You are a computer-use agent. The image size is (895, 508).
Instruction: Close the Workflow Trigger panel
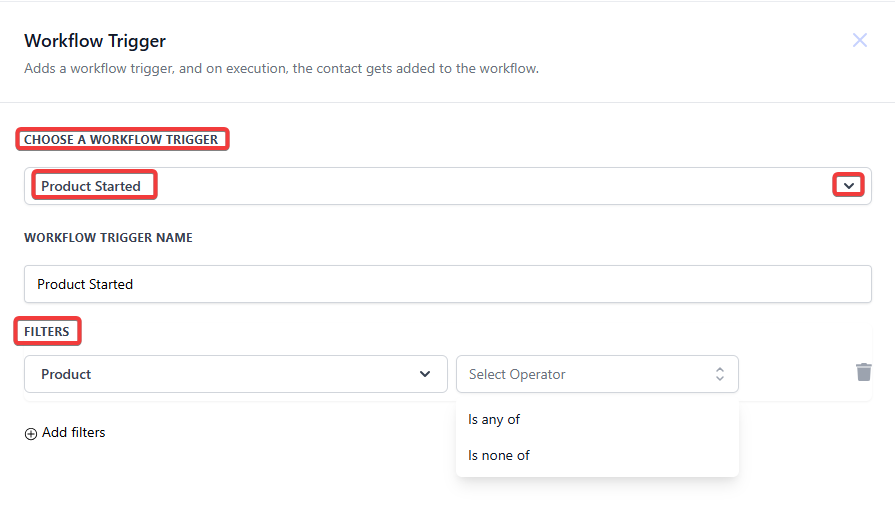click(x=860, y=40)
